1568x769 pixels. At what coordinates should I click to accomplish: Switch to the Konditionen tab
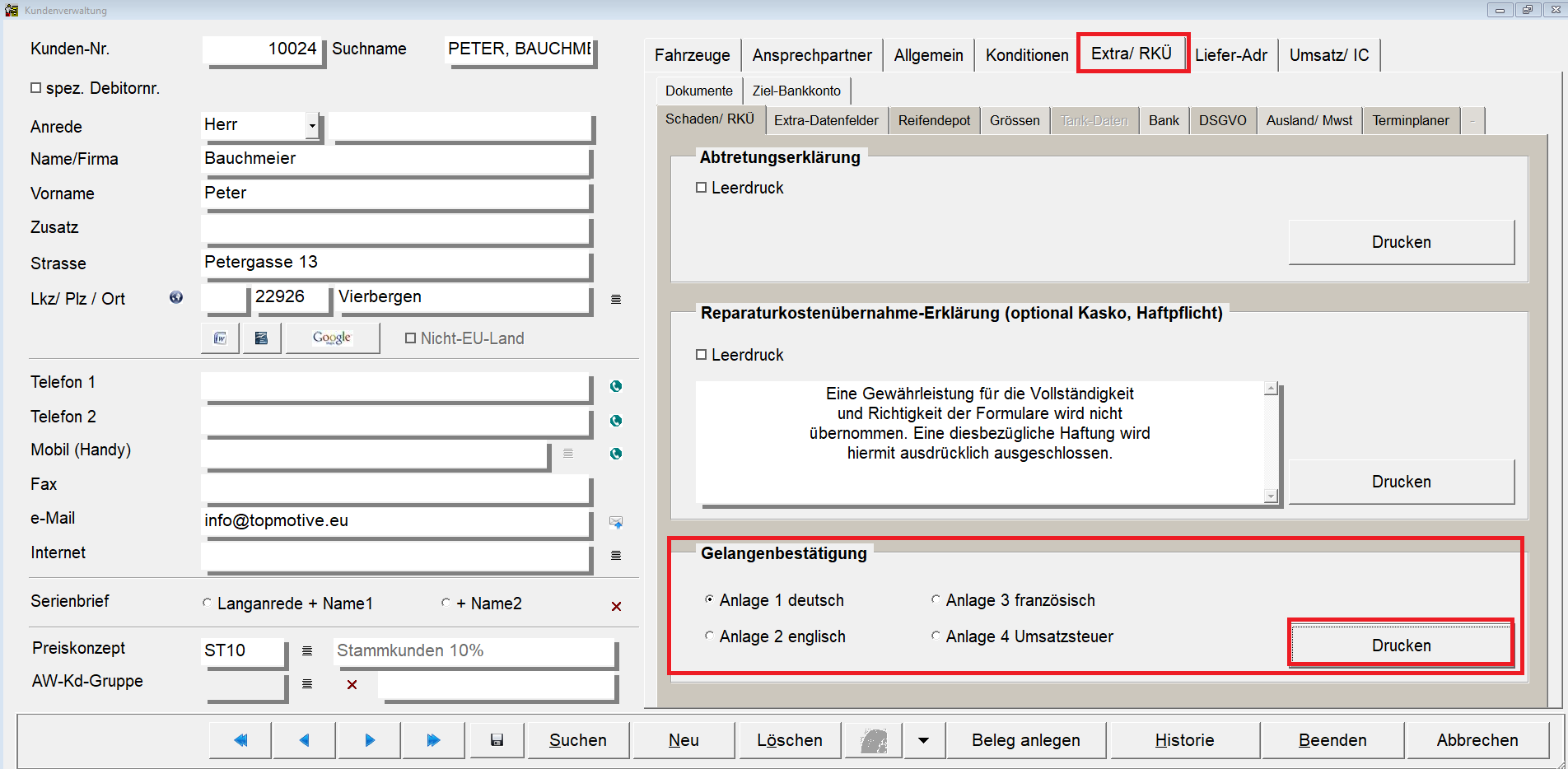1027,55
